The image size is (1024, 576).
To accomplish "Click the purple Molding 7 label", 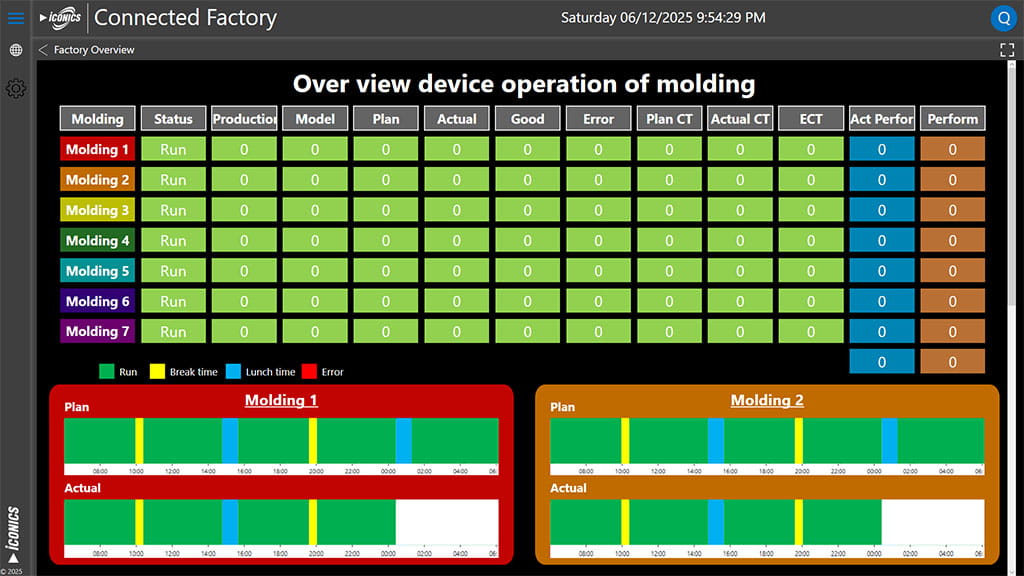I will 97,331.
